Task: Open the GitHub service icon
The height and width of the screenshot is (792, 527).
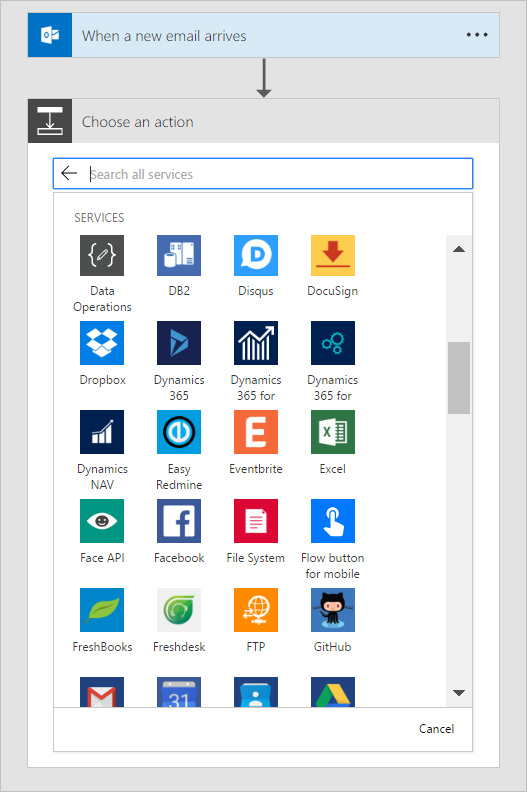Action: tap(332, 610)
